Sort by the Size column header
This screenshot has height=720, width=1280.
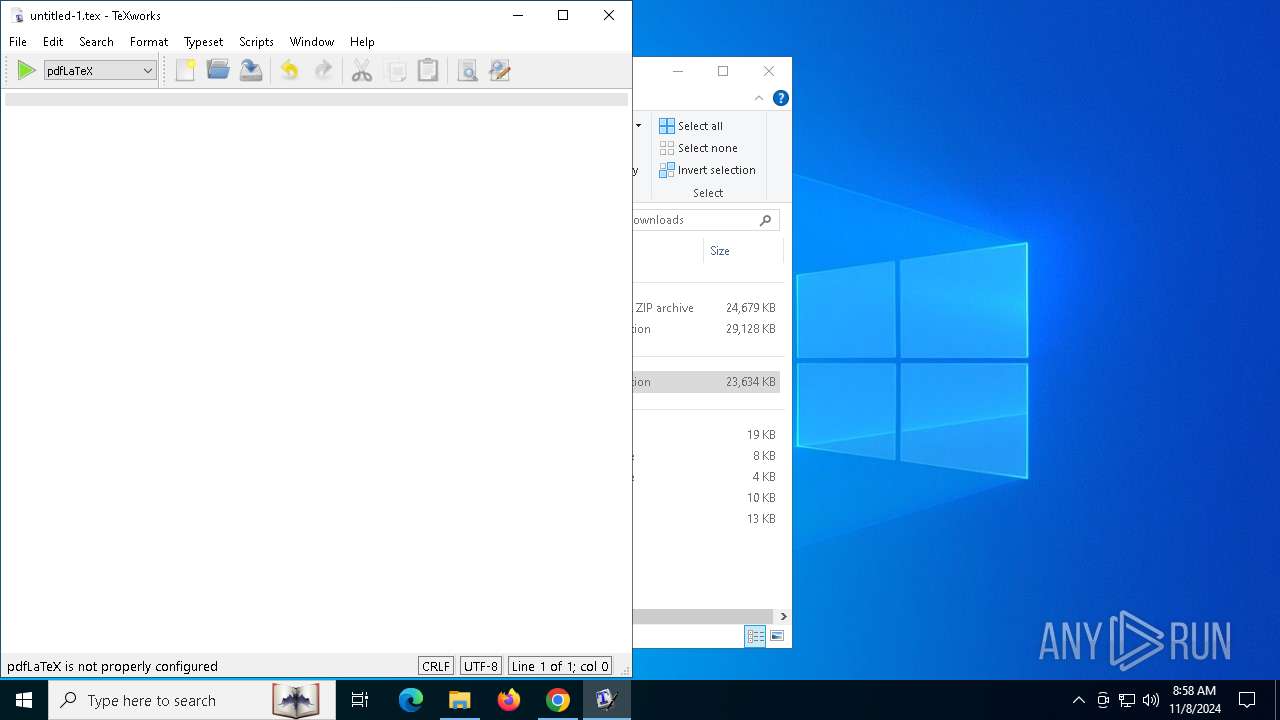pyautogui.click(x=720, y=251)
